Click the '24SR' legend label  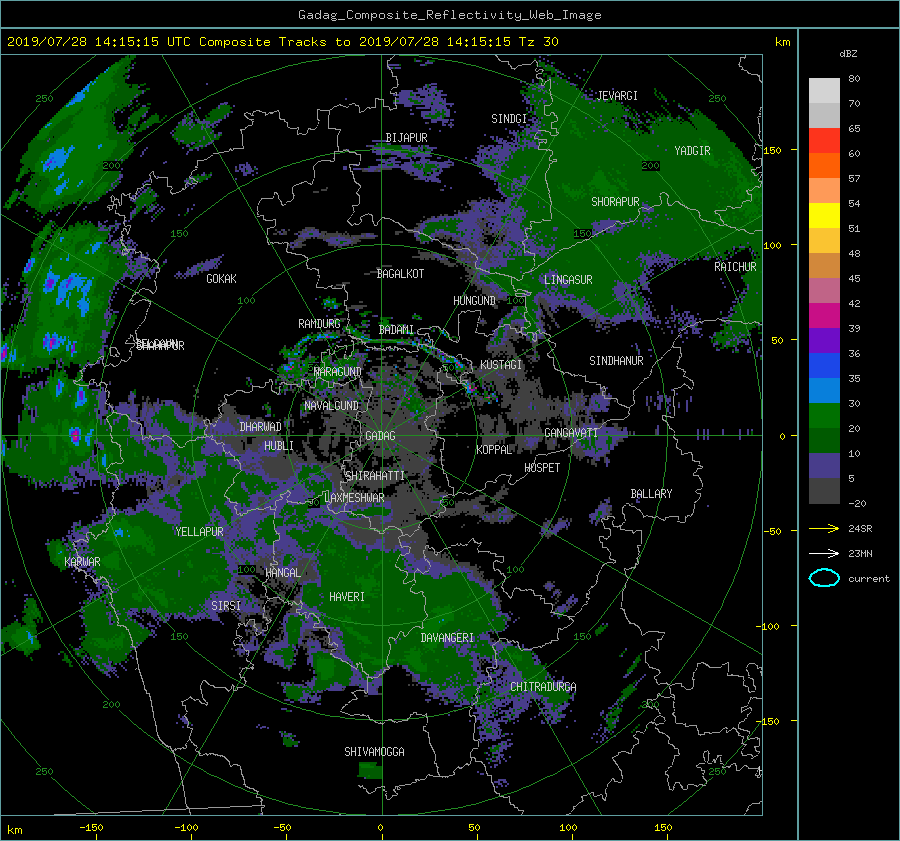click(x=860, y=529)
